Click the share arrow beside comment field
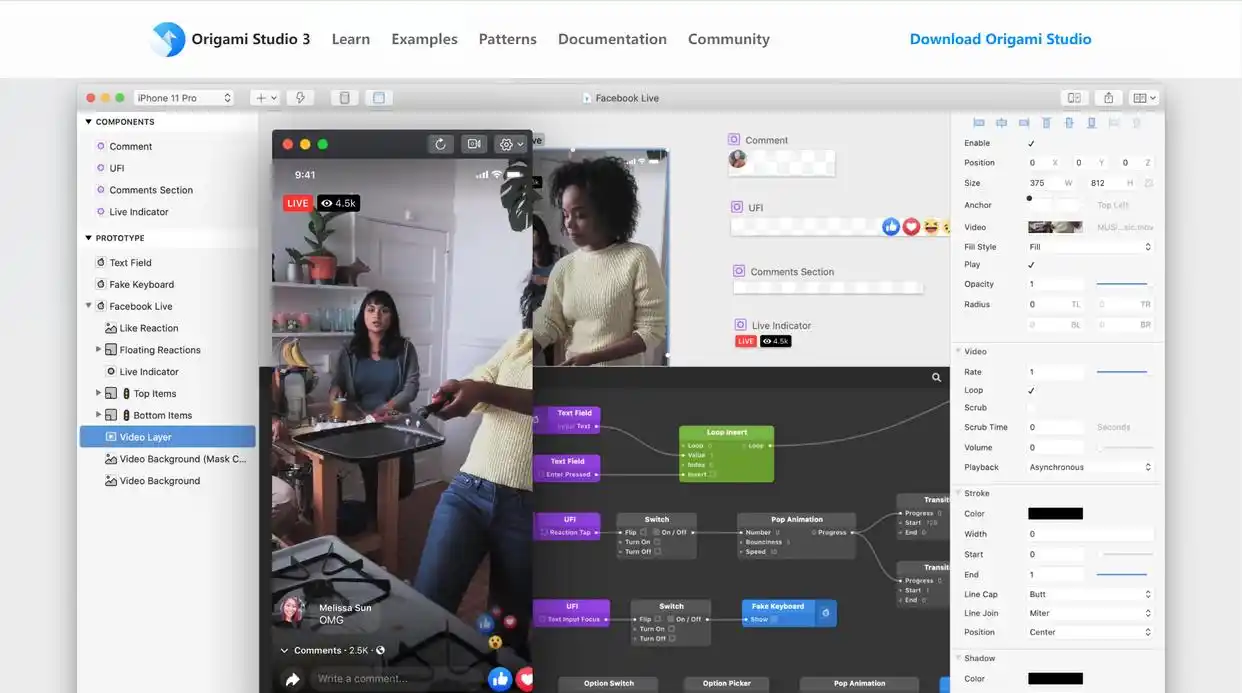This screenshot has width=1242, height=693. [x=293, y=679]
